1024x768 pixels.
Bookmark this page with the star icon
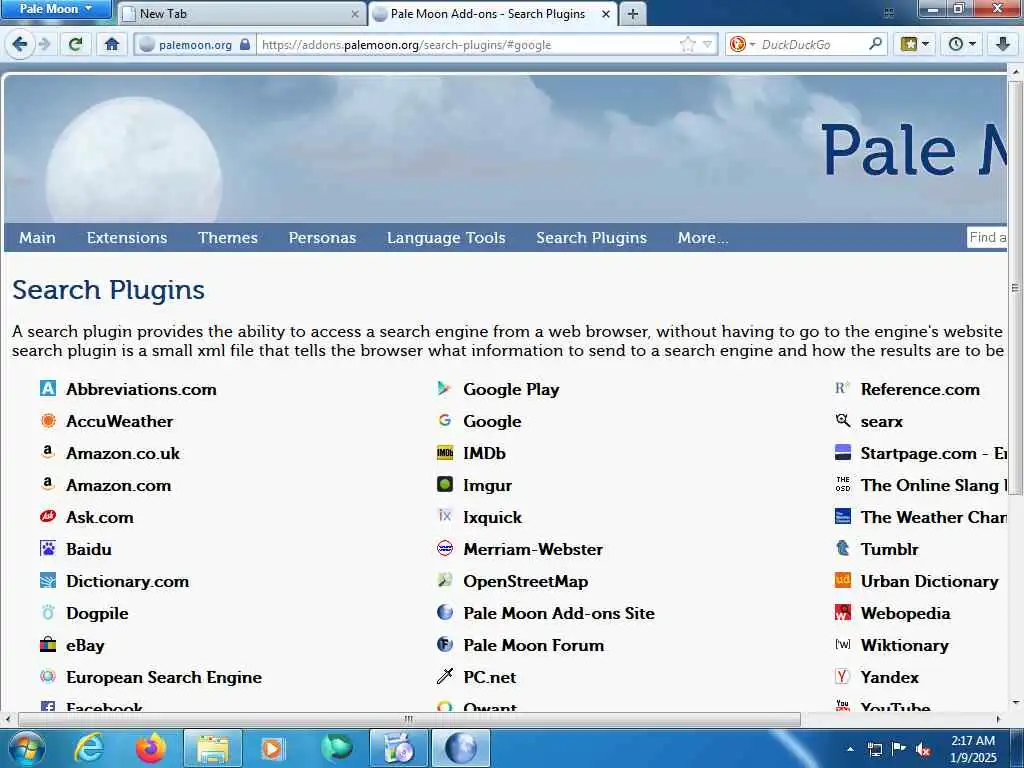click(x=688, y=44)
